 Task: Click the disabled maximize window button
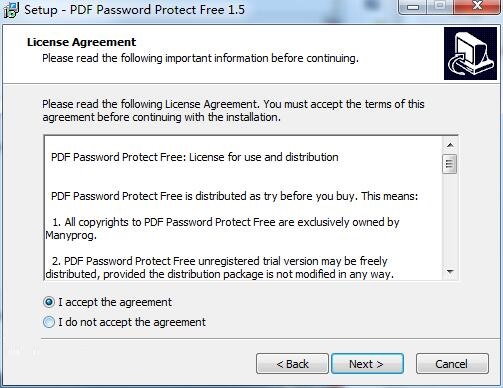pyautogui.click(x=440, y=7)
